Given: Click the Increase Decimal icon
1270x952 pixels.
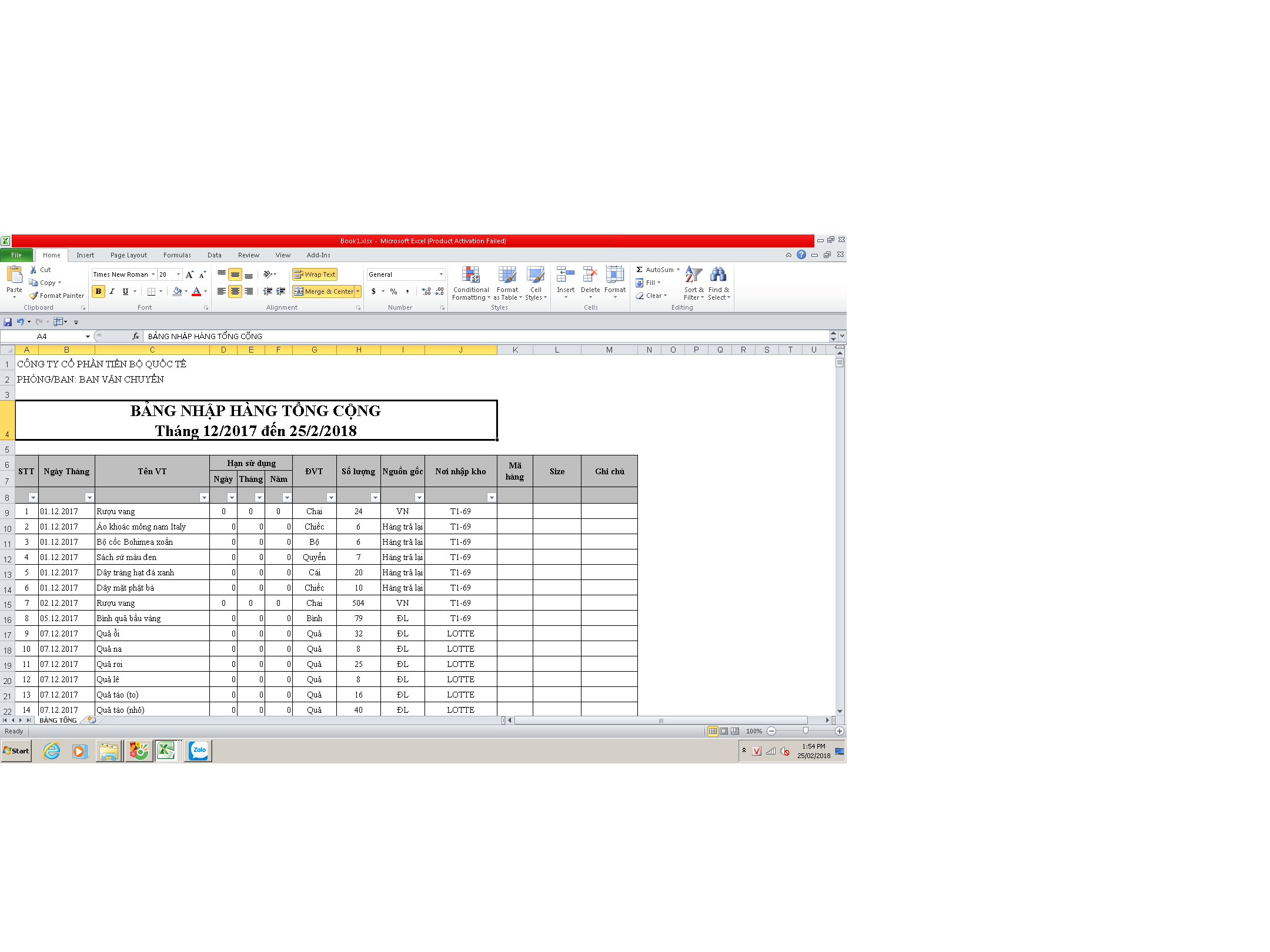Looking at the screenshot, I should coord(426,291).
